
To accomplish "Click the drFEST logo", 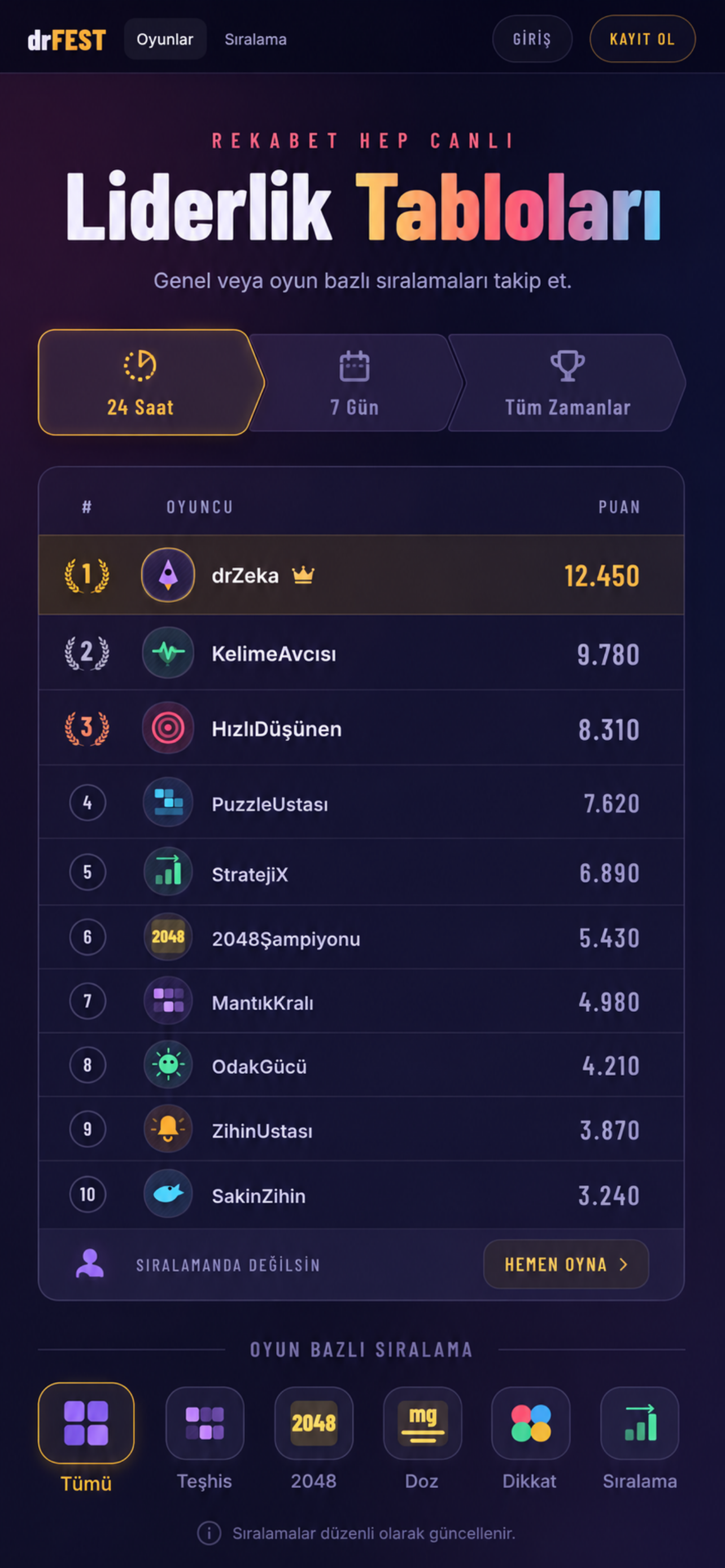I will coord(67,40).
